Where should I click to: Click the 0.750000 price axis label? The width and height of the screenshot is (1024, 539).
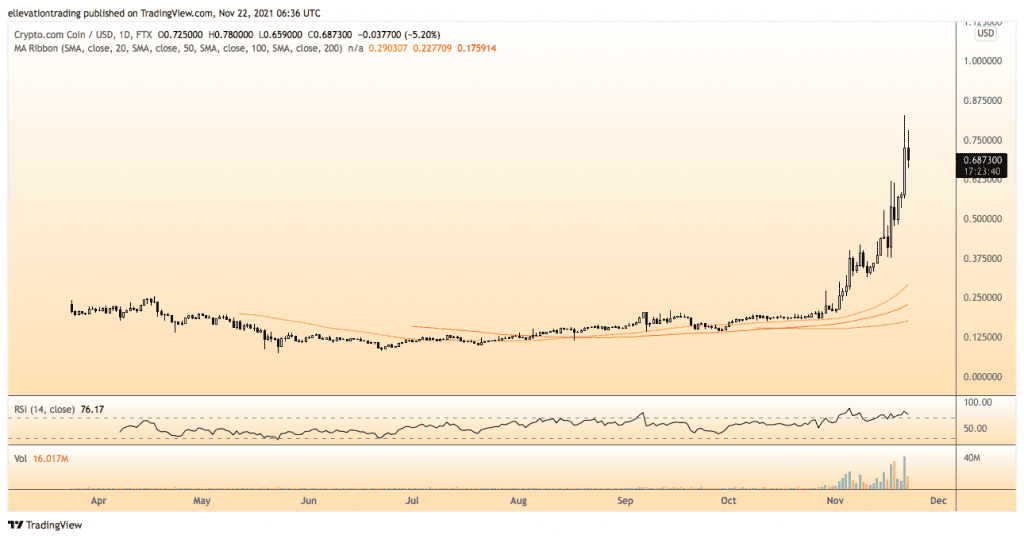(x=983, y=140)
